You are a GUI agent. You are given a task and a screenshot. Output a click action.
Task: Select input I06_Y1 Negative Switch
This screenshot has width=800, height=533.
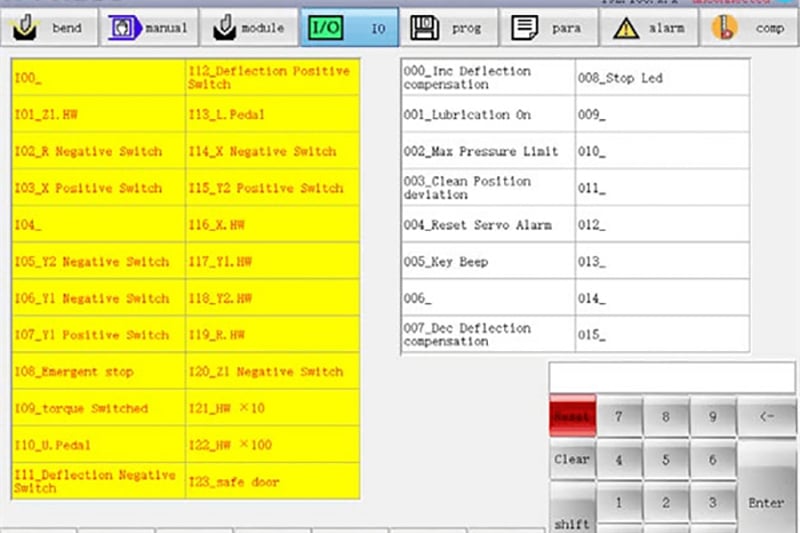click(98, 298)
